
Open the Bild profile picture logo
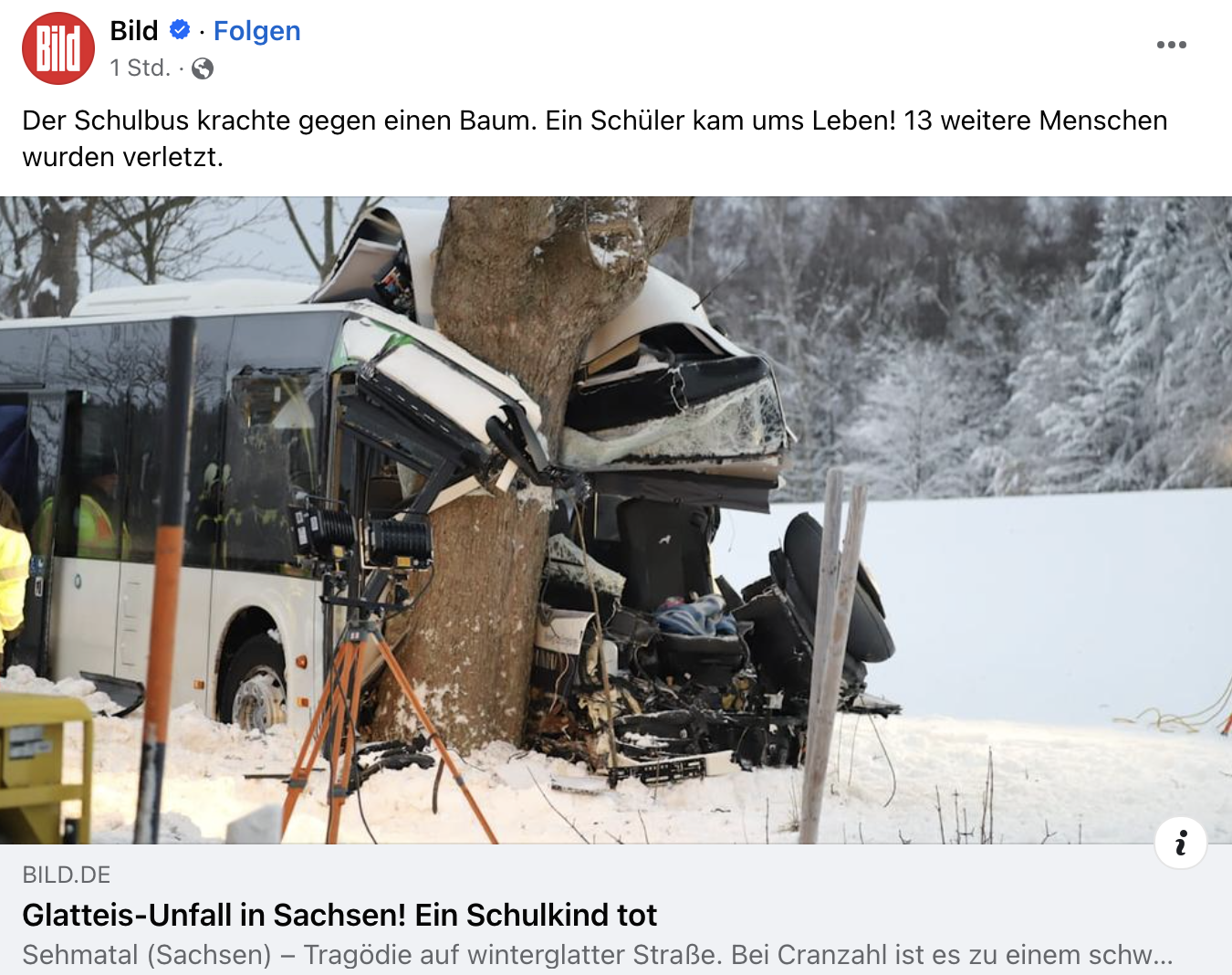(x=58, y=48)
